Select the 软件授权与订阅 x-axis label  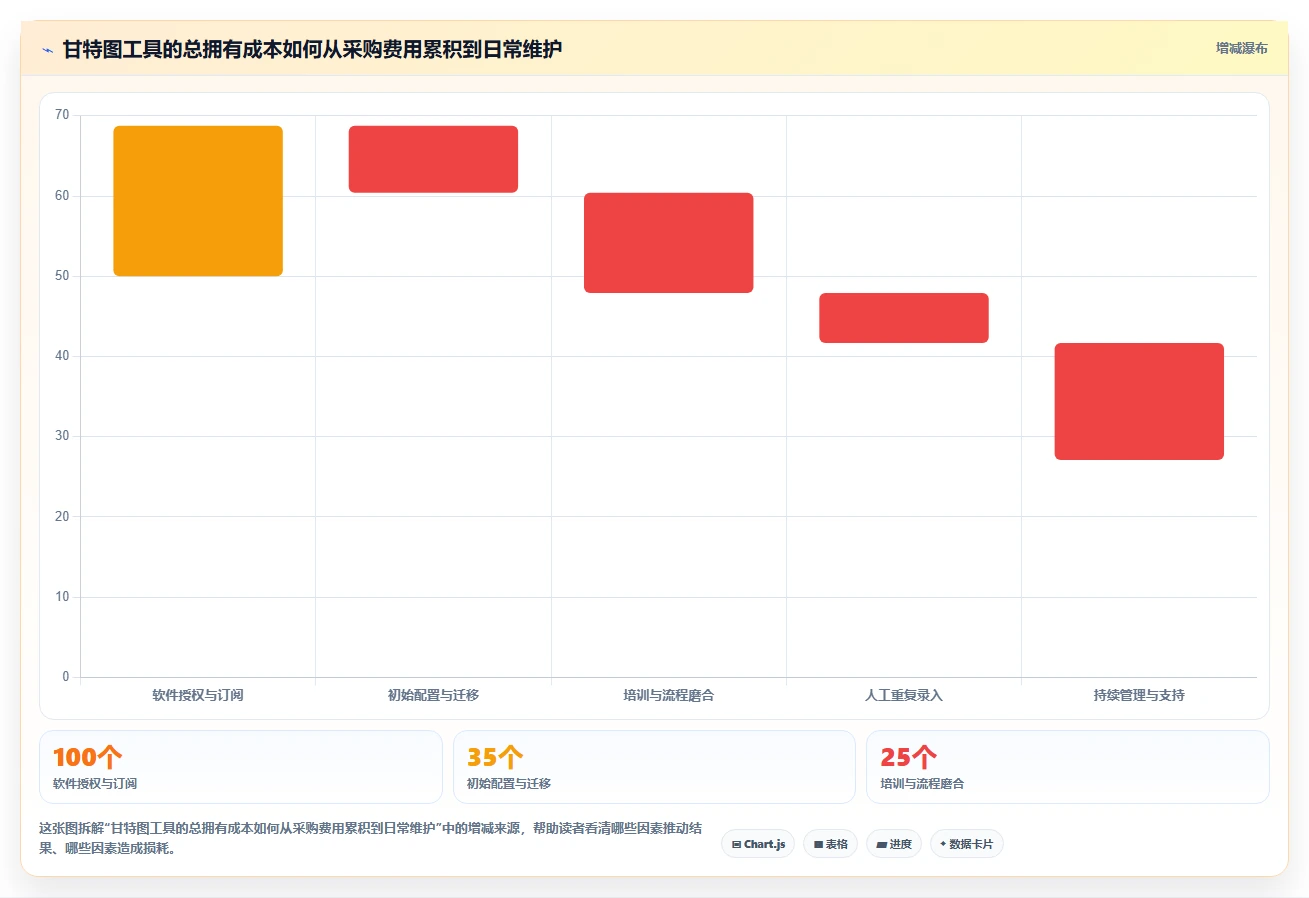(198, 695)
